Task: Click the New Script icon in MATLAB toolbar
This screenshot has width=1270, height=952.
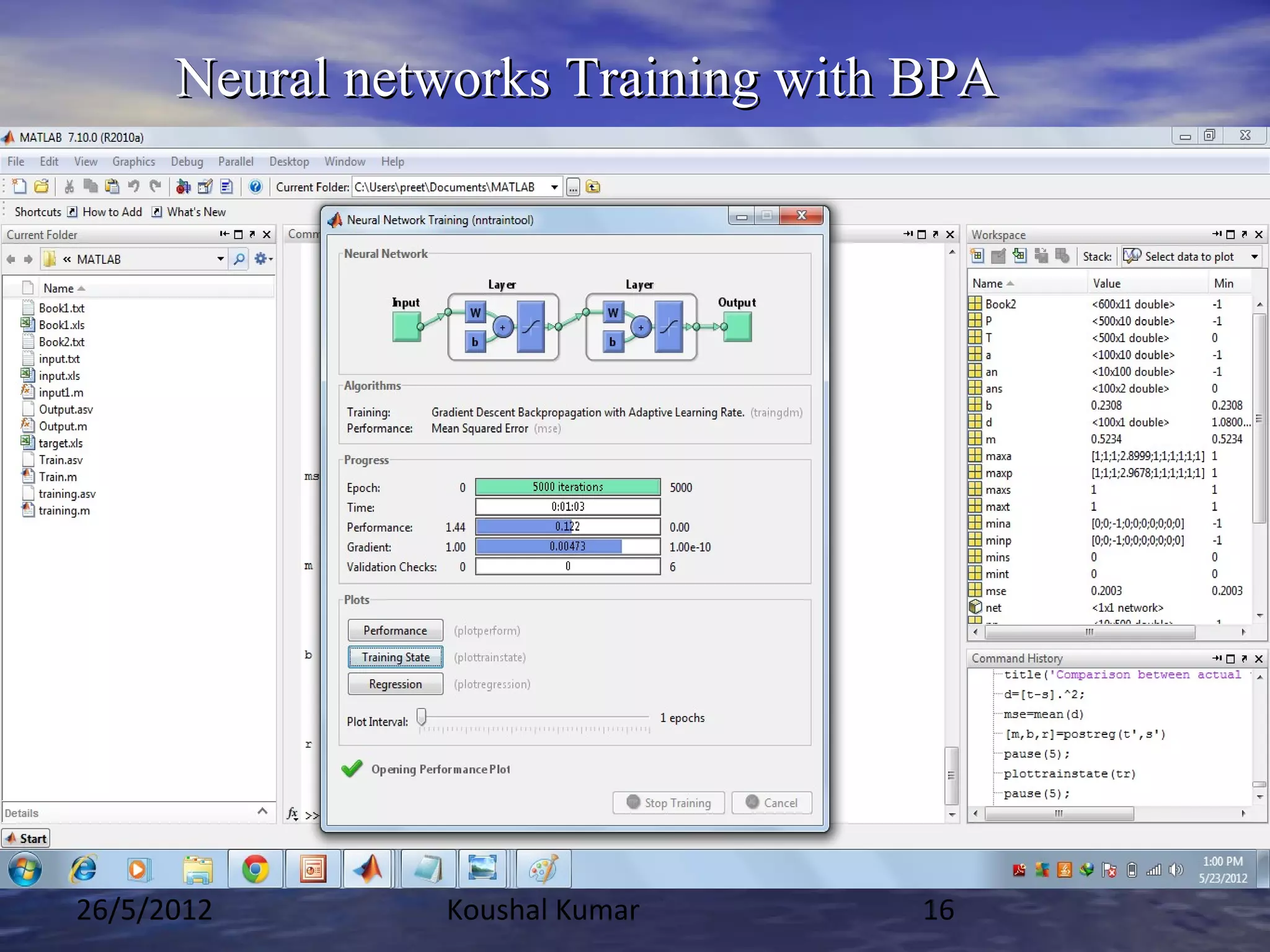Action: 19,186
